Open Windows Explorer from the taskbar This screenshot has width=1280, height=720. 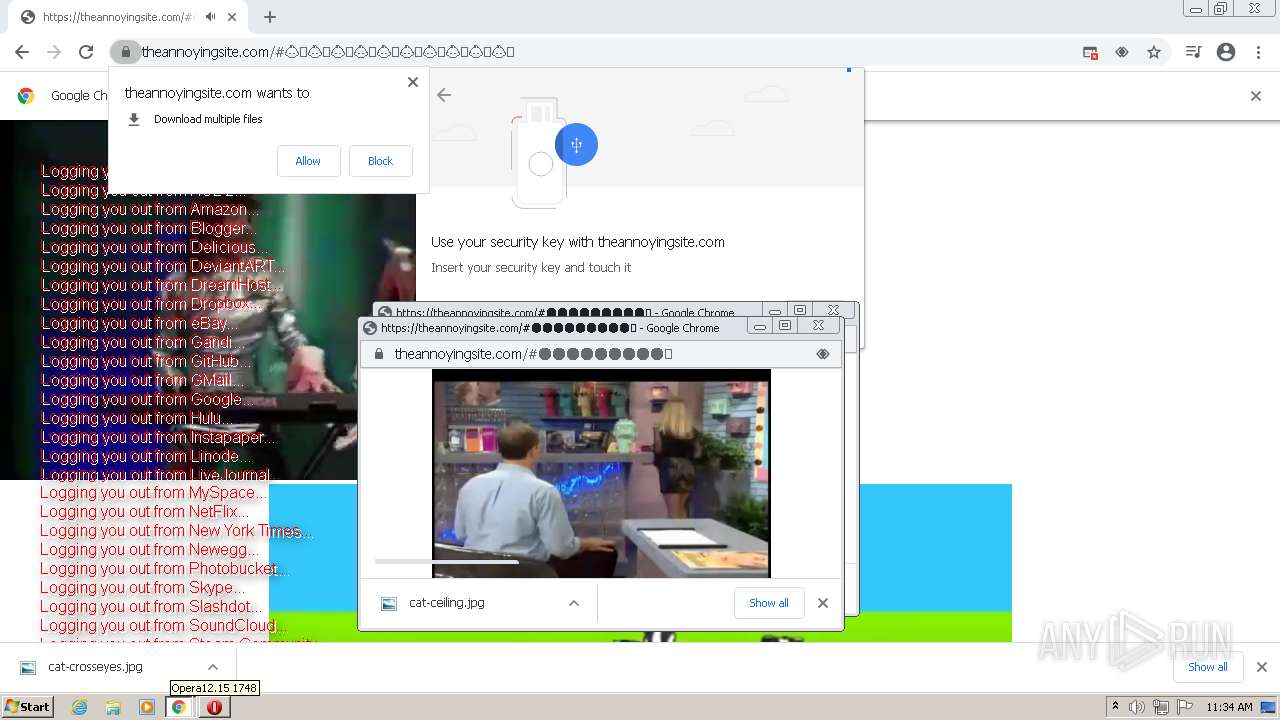(113, 707)
